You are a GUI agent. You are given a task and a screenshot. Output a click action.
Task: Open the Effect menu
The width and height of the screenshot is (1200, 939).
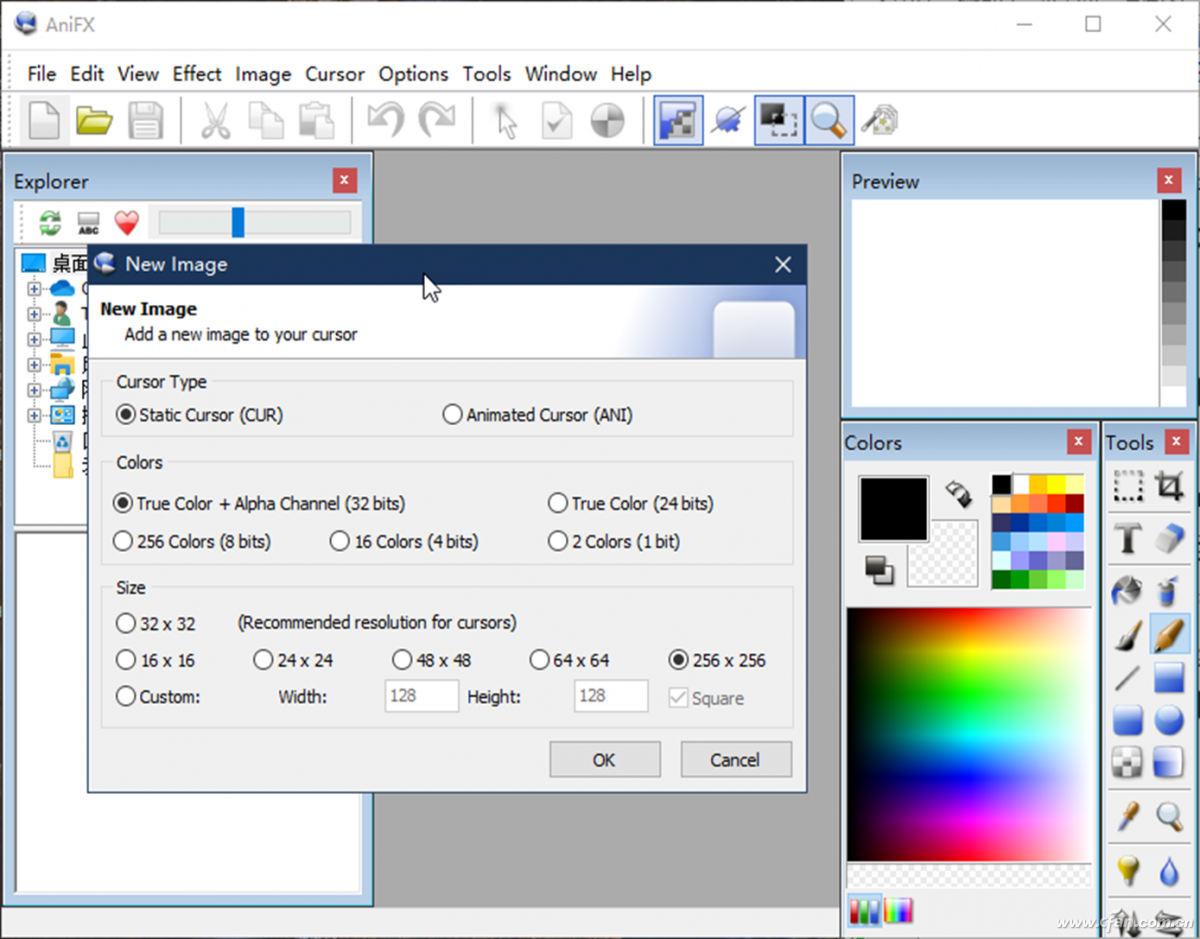click(197, 74)
